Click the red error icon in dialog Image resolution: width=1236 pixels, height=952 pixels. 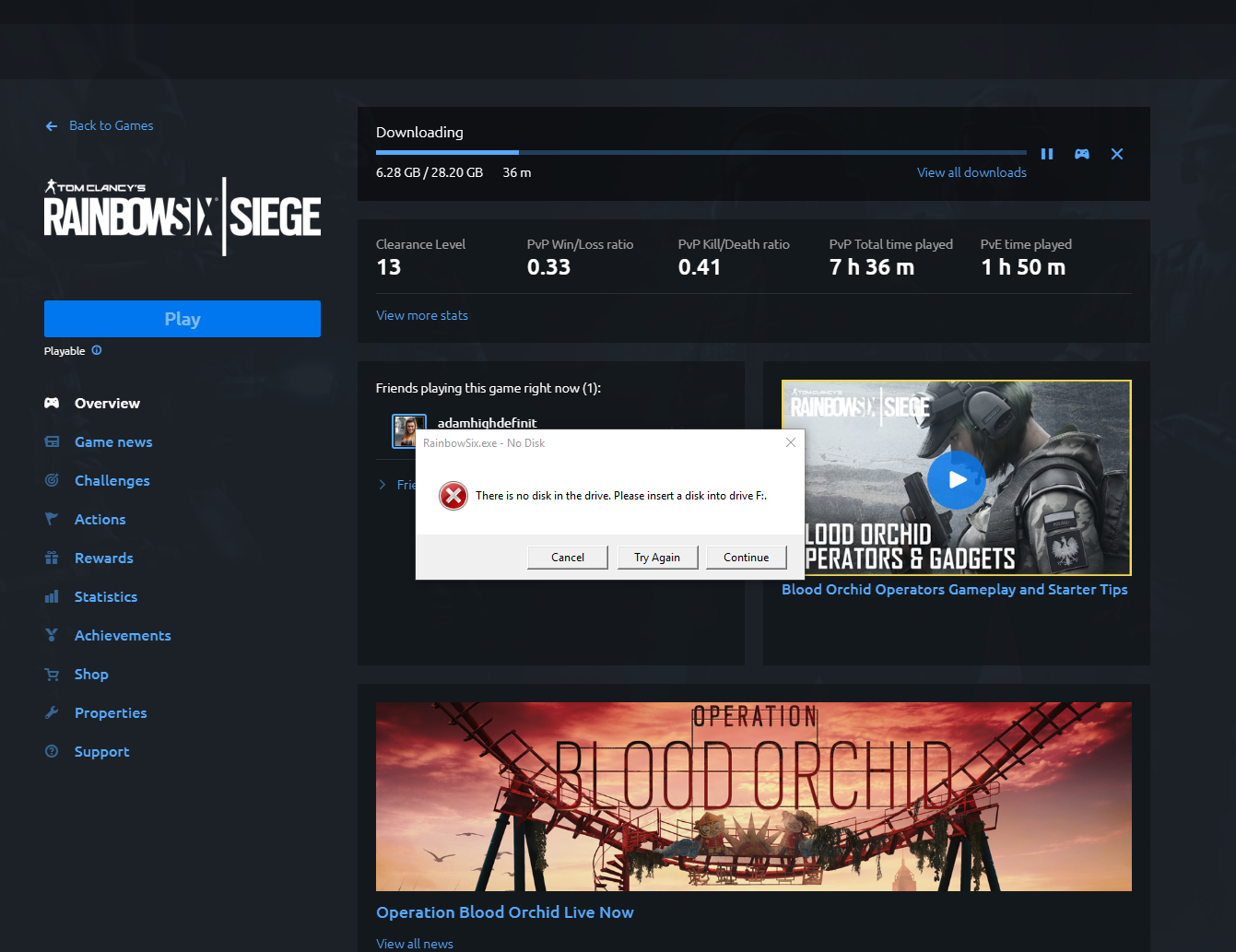[x=453, y=496]
